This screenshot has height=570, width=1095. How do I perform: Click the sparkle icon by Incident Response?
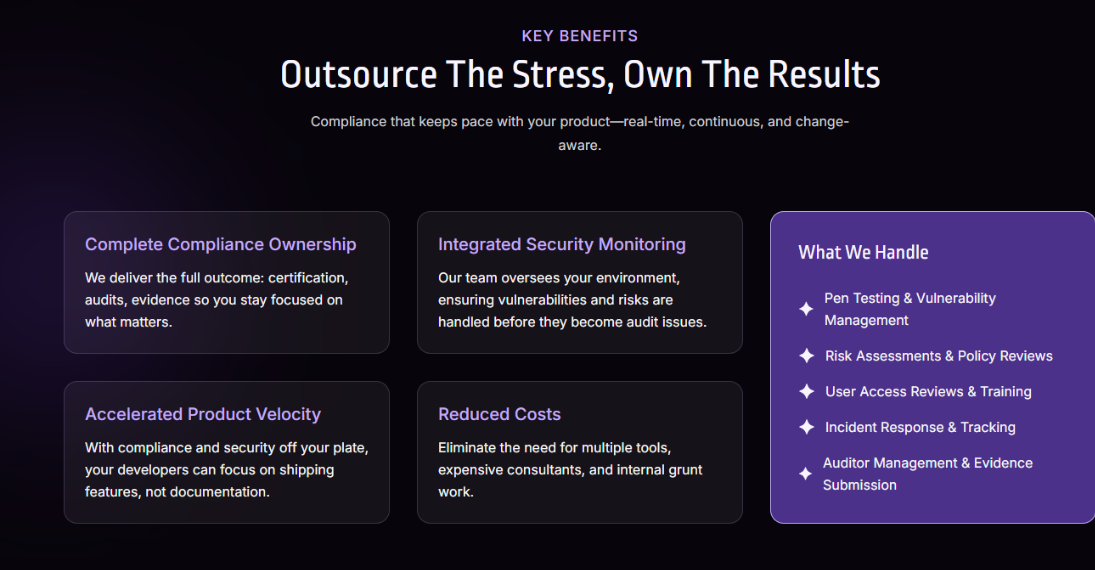[x=806, y=427]
